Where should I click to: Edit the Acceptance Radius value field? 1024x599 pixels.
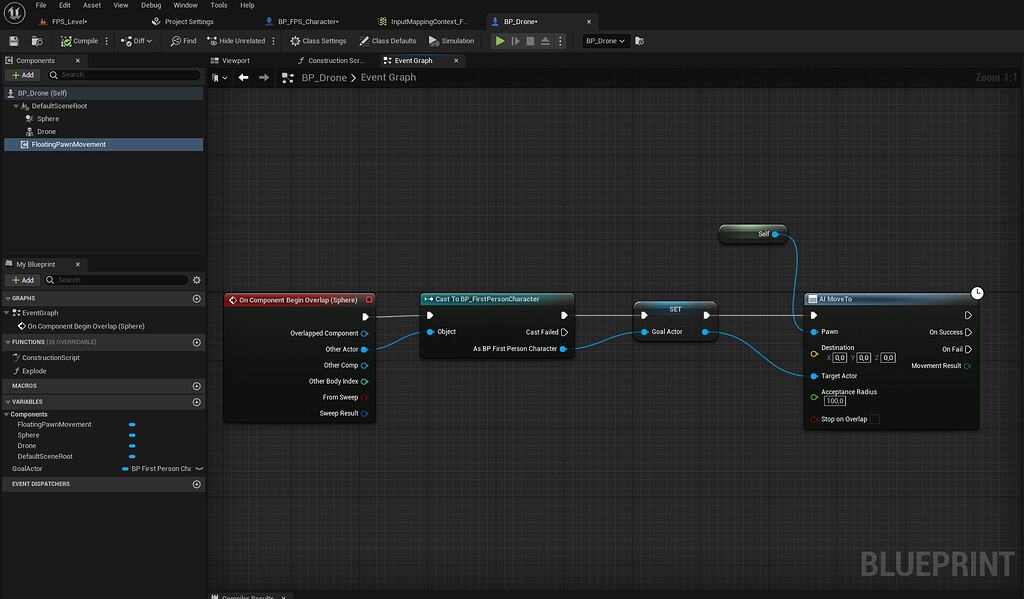(833, 400)
